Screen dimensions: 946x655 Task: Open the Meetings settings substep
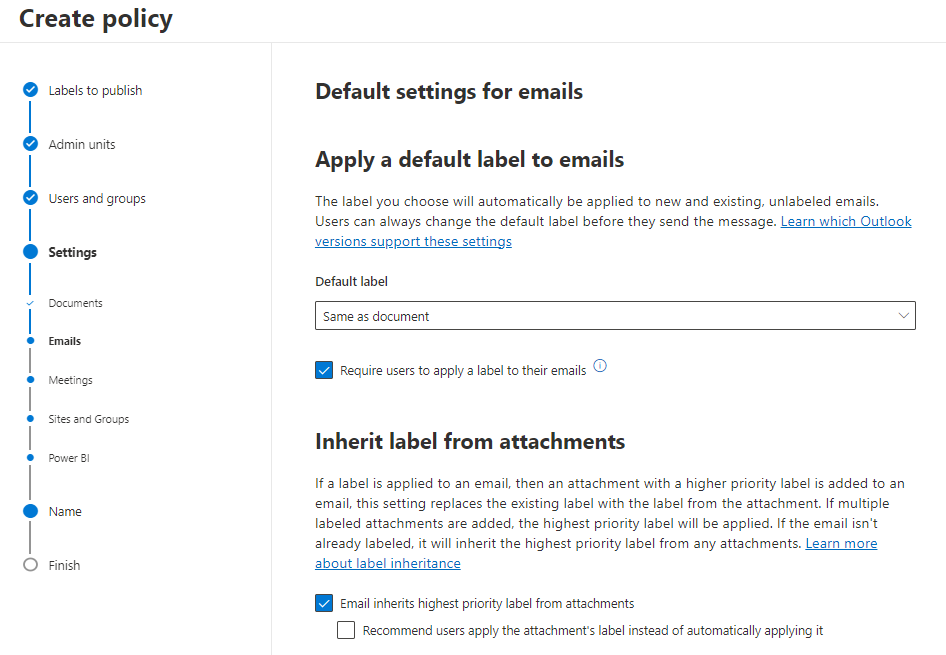(70, 380)
